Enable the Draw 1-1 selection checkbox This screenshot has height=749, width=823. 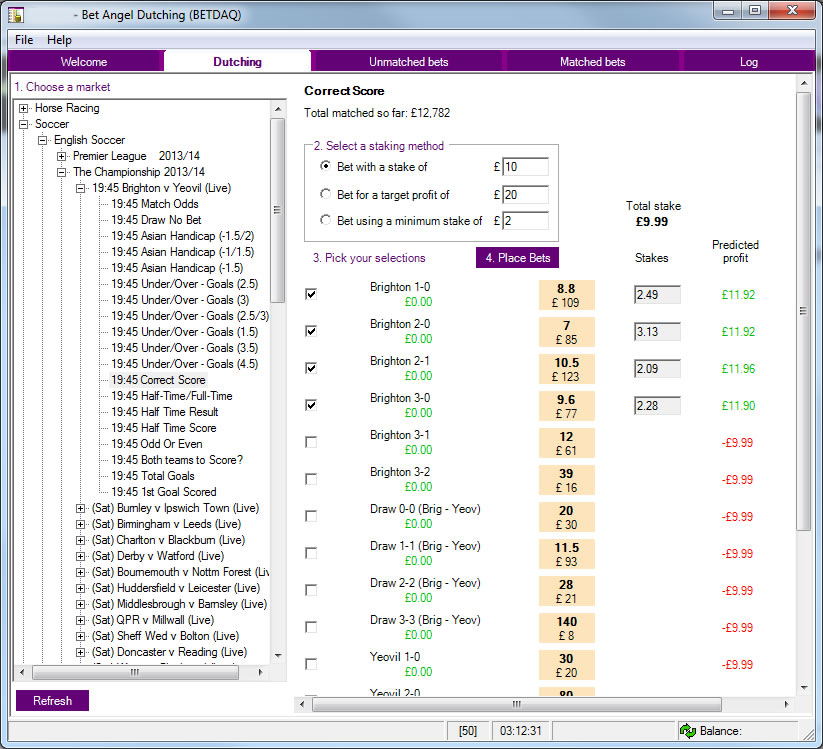click(311, 553)
